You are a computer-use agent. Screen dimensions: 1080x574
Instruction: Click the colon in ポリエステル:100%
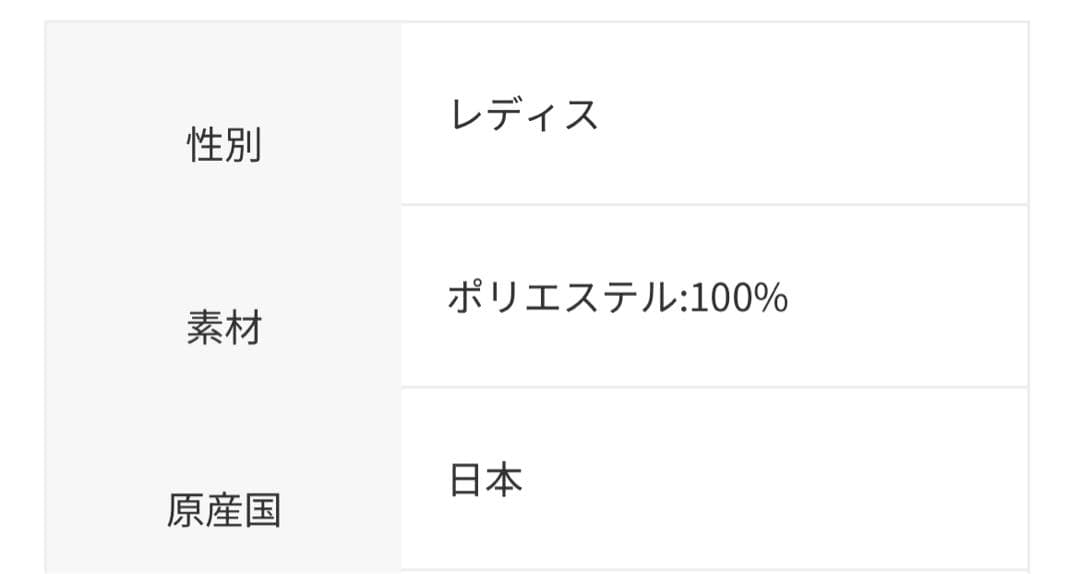pos(682,300)
